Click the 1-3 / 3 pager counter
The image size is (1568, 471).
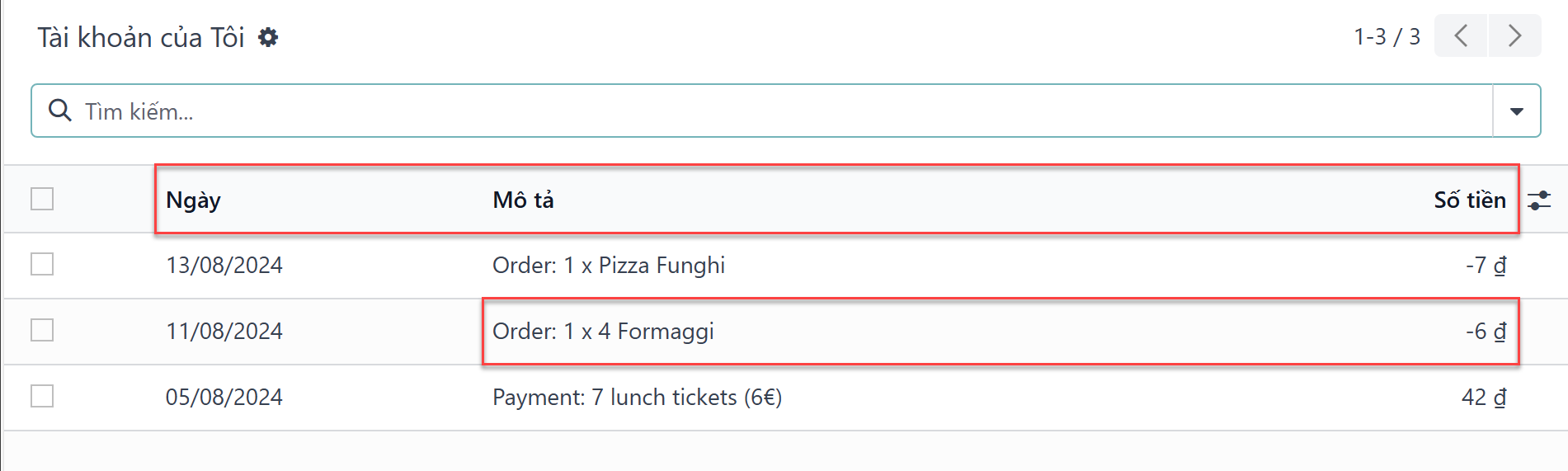1387,36
